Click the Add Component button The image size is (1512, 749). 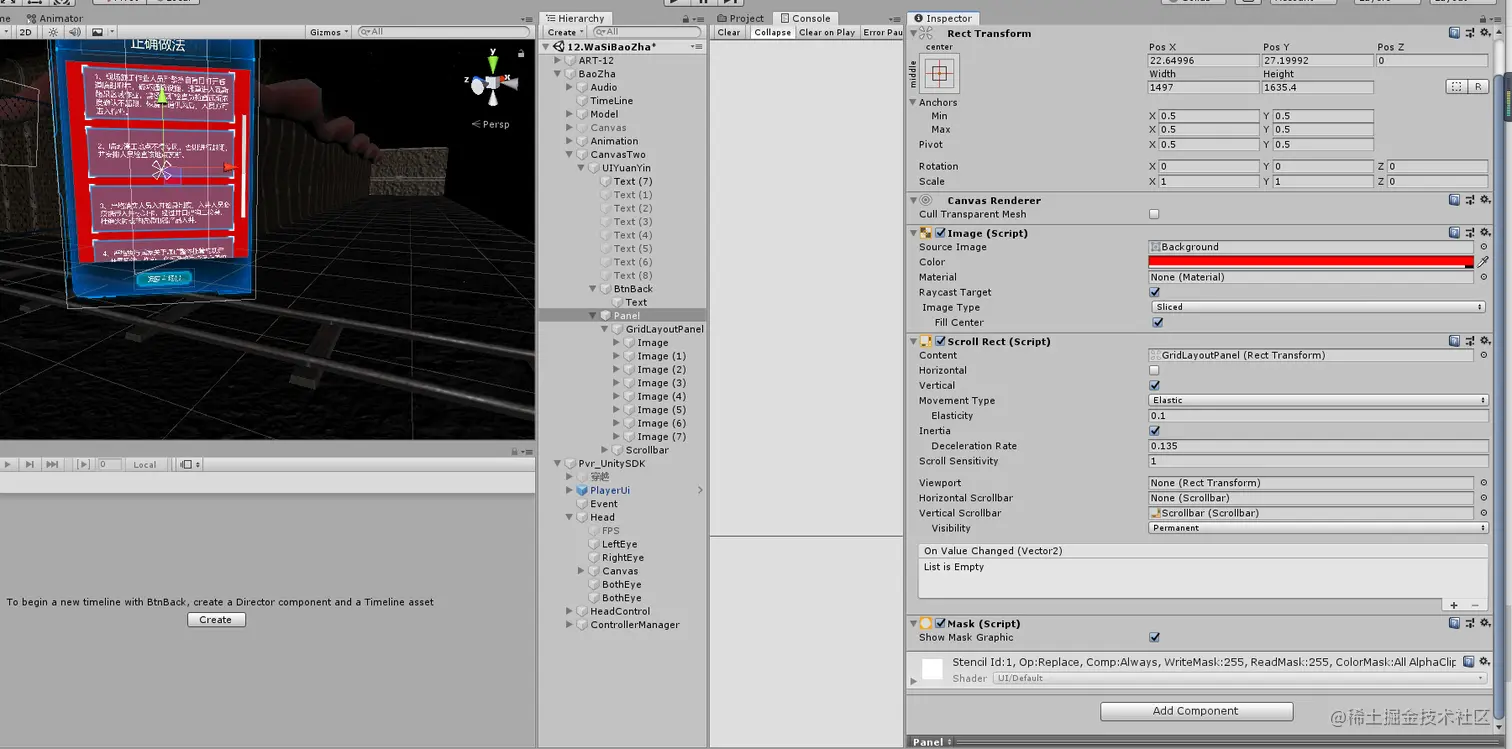coord(1196,711)
